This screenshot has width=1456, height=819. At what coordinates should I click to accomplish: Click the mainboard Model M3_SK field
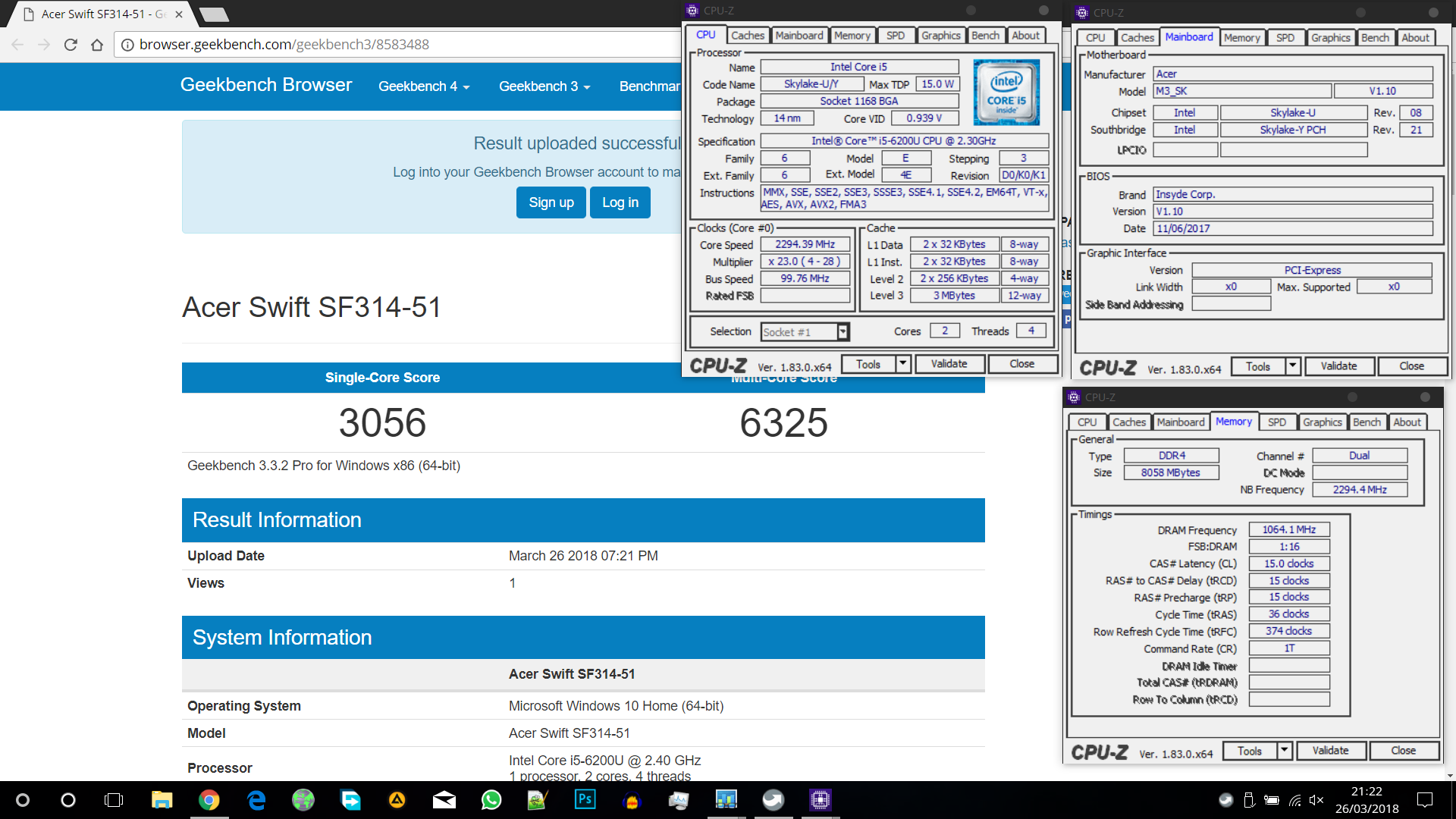click(x=1241, y=91)
